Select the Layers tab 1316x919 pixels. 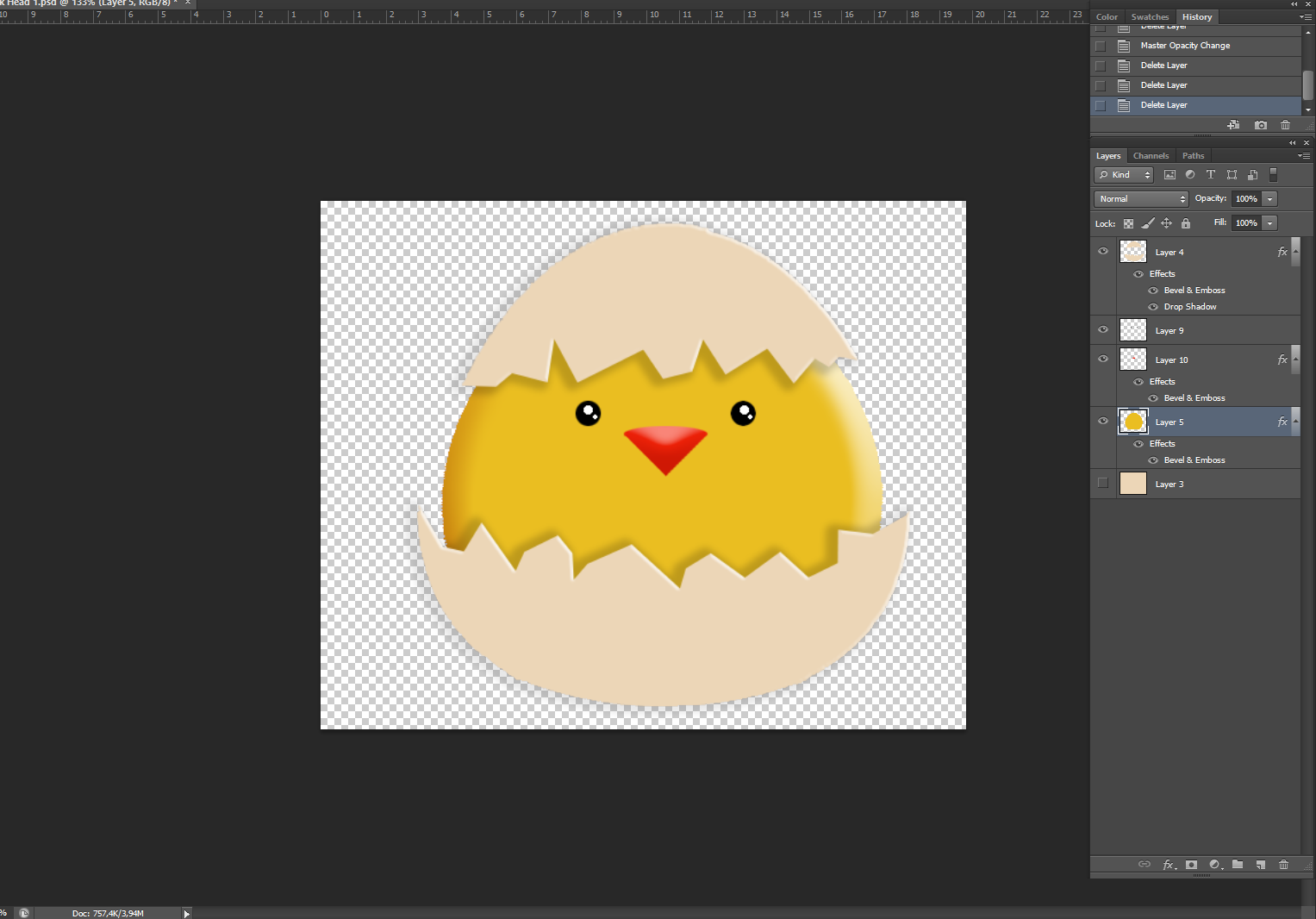click(1108, 156)
